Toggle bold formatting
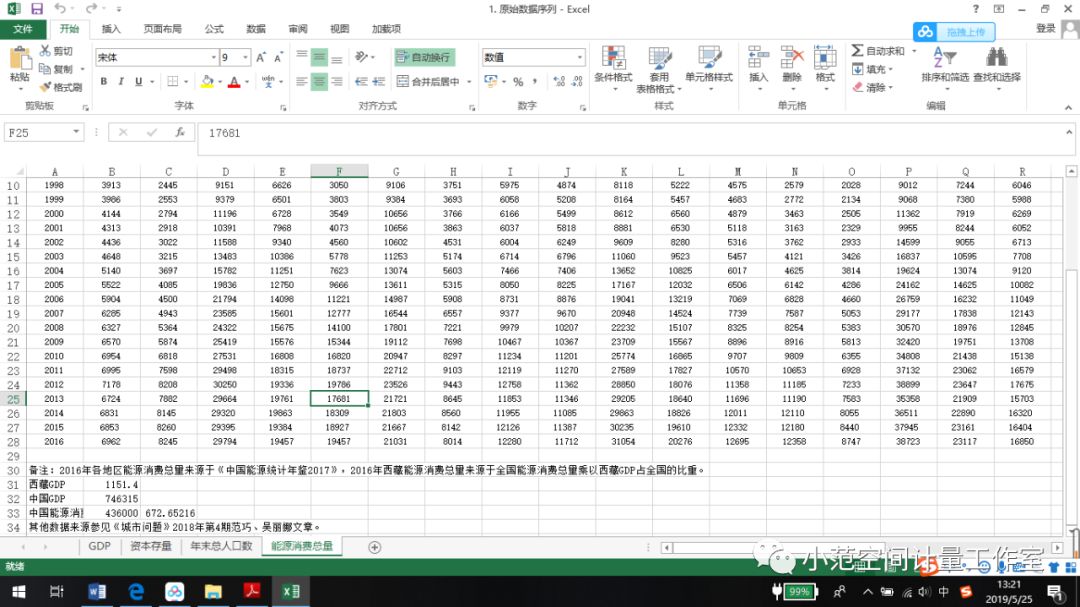The image size is (1080, 607). tap(103, 81)
